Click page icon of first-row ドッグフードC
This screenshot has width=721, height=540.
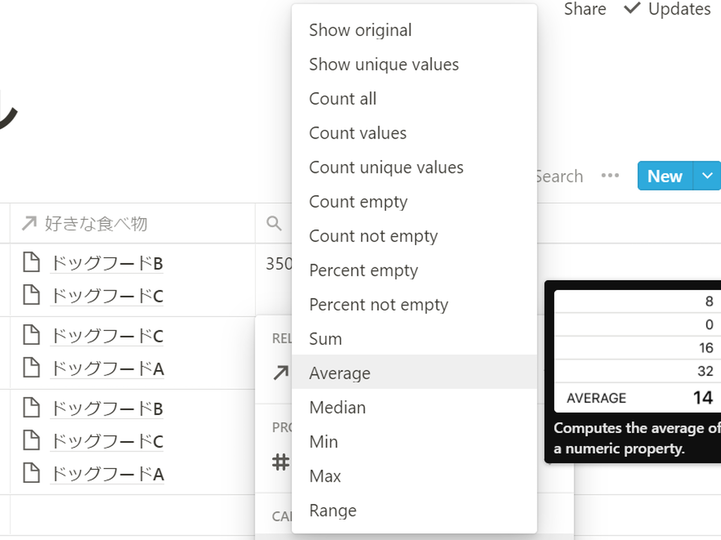pyautogui.click(x=31, y=294)
